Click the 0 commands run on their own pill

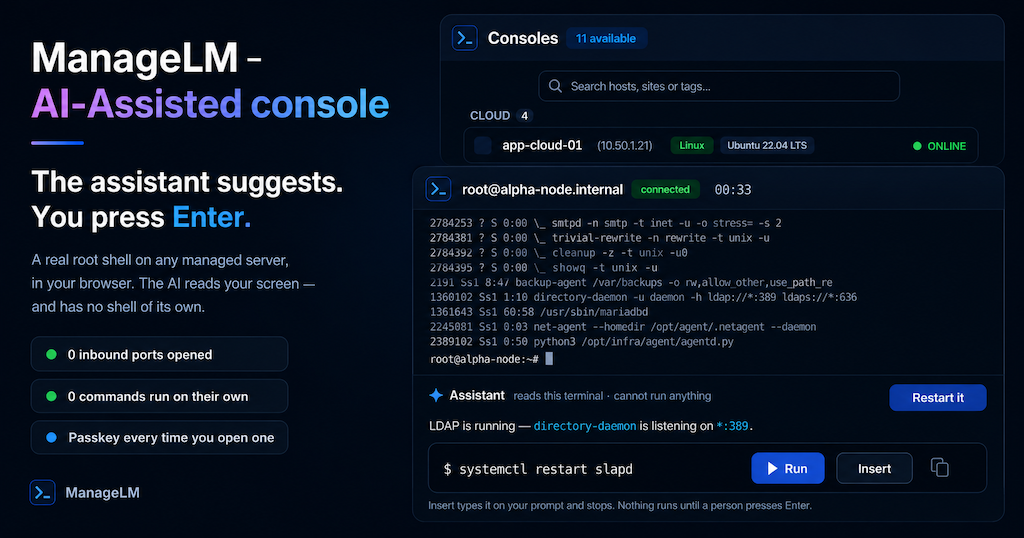159,396
